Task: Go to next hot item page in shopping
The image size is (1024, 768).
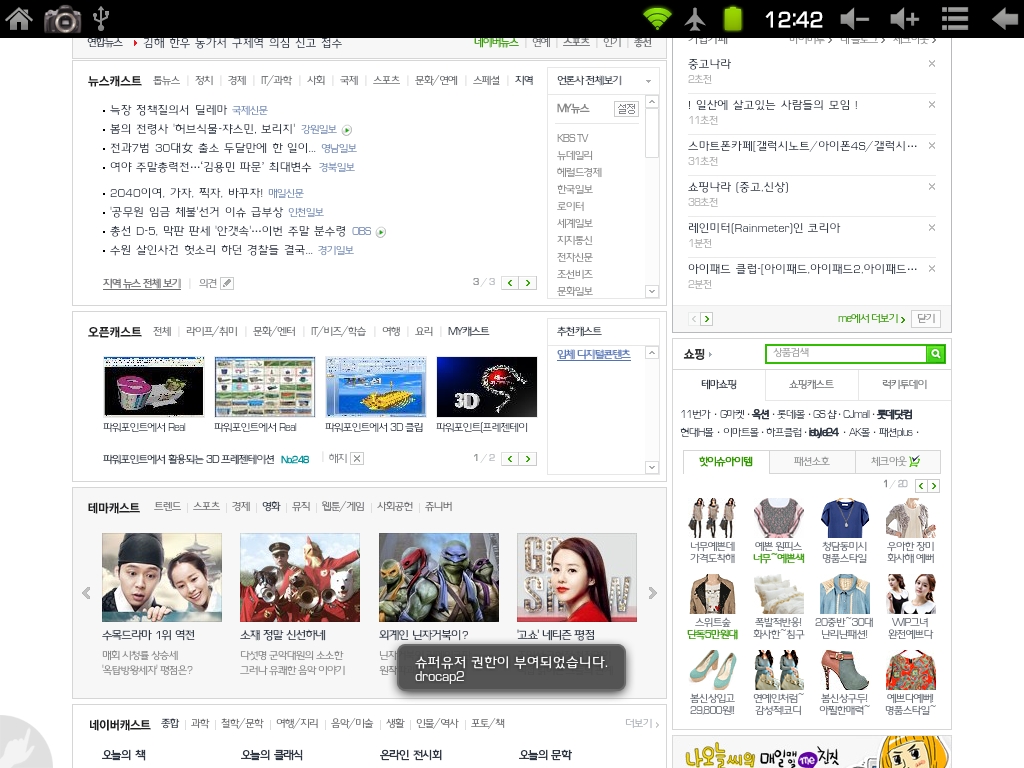Action: pos(934,485)
